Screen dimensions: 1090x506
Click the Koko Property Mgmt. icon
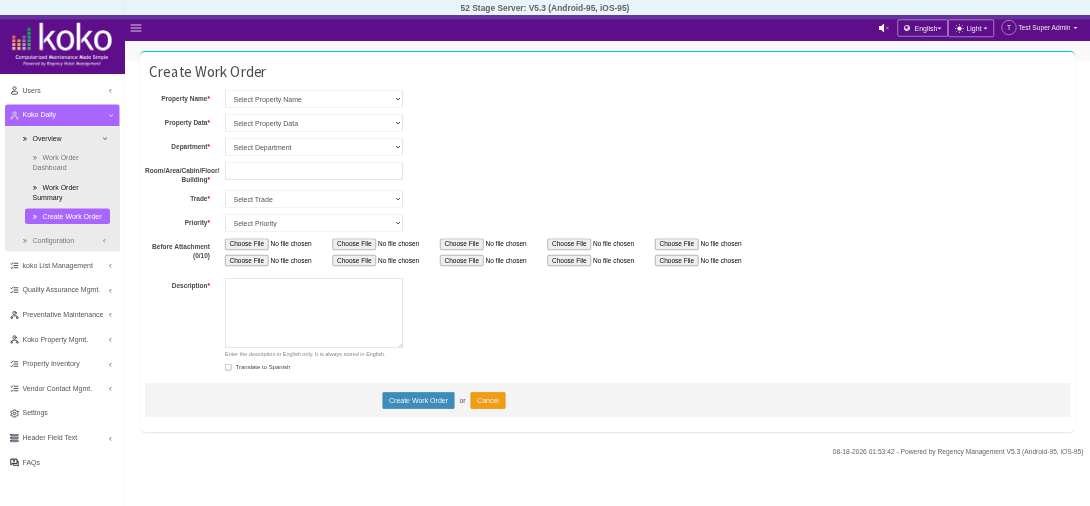[x=15, y=340]
